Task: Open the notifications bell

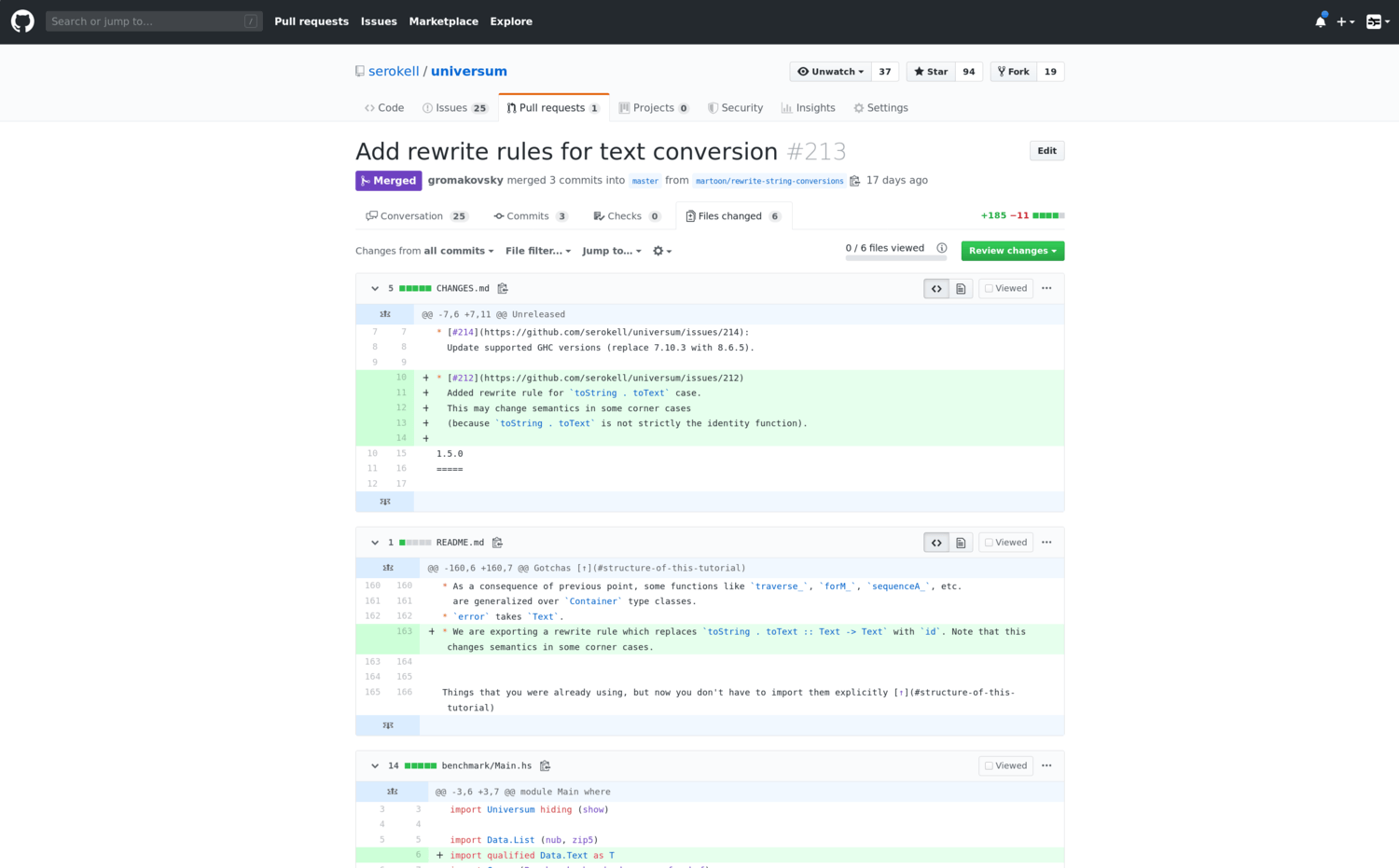Action: click(x=1321, y=21)
